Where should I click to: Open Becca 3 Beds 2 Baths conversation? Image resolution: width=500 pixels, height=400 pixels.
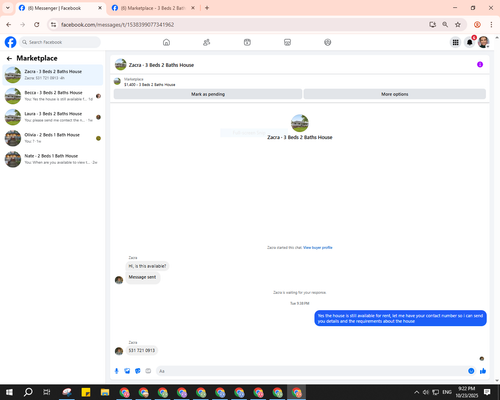click(53, 96)
